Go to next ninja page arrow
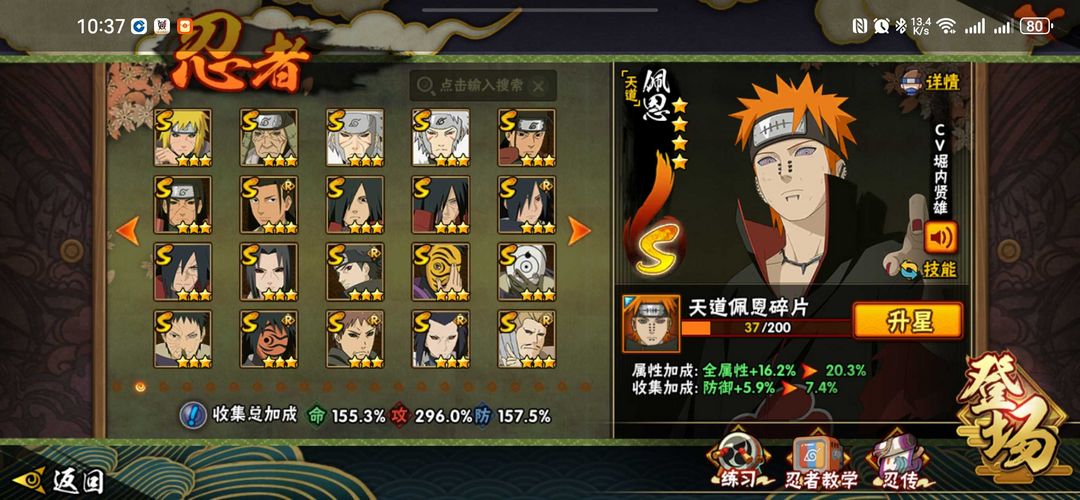Image resolution: width=1080 pixels, height=500 pixels. [579, 231]
